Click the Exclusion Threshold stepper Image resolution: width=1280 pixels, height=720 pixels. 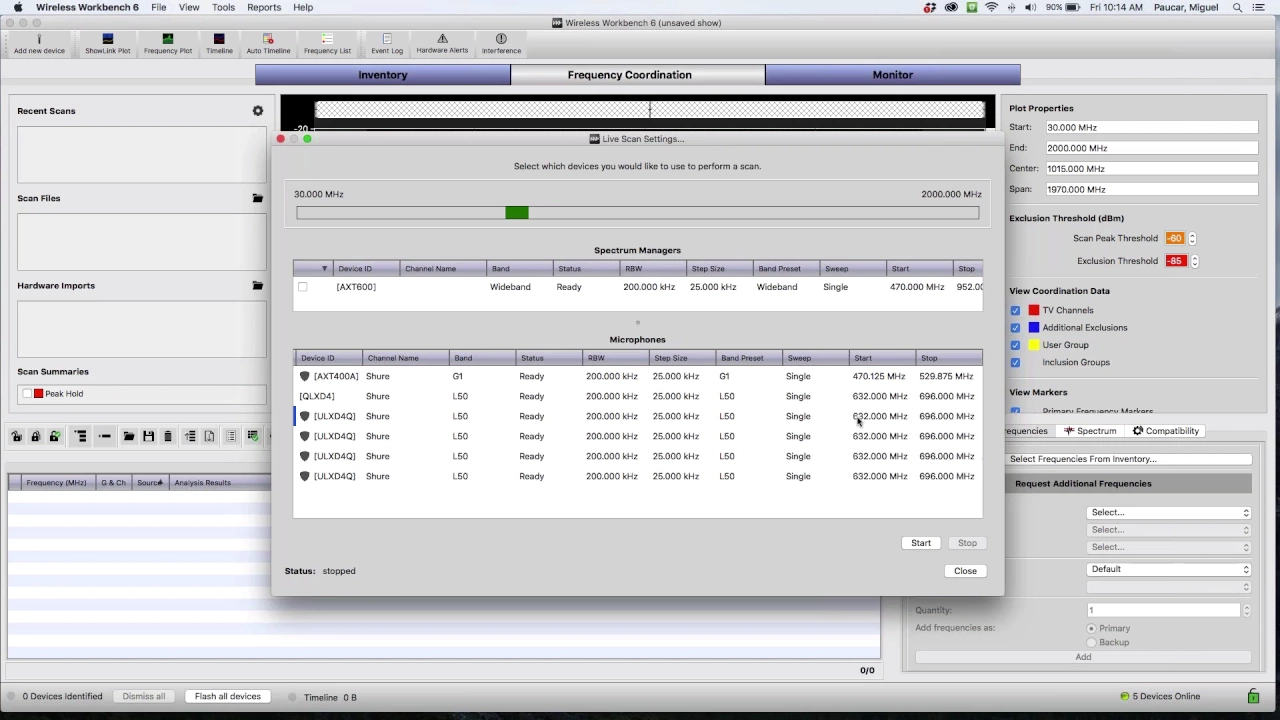click(1194, 261)
